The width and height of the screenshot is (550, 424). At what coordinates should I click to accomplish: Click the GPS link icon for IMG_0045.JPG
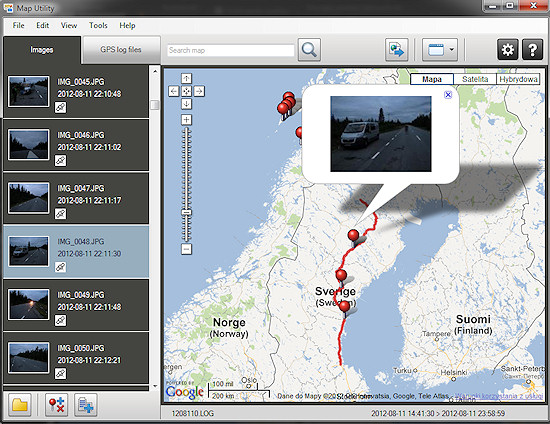pyautogui.click(x=61, y=107)
